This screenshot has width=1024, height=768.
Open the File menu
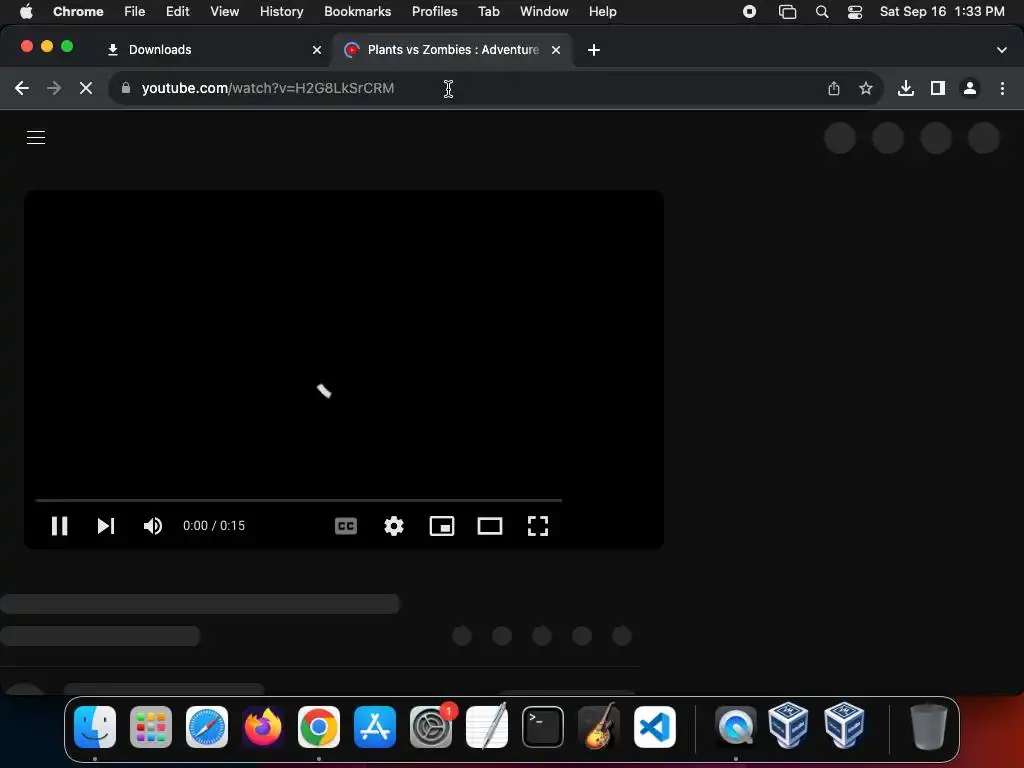tap(135, 11)
